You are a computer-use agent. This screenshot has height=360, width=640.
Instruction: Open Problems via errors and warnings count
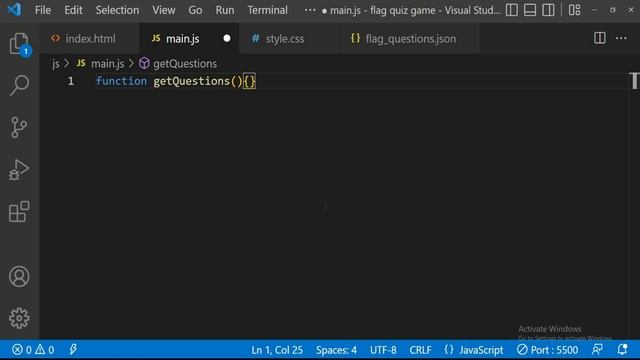click(x=33, y=350)
